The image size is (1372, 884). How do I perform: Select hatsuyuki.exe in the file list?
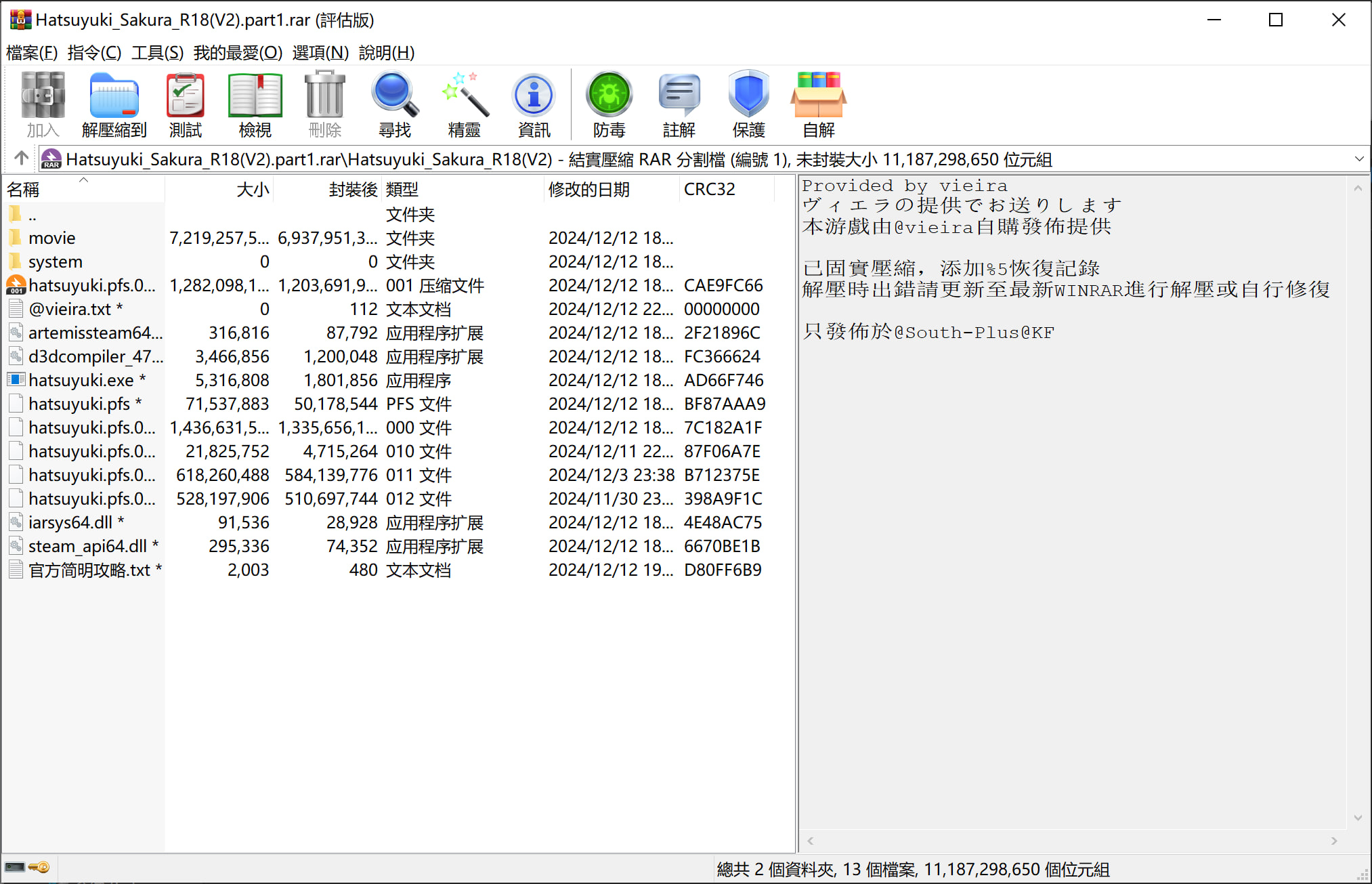pos(80,380)
